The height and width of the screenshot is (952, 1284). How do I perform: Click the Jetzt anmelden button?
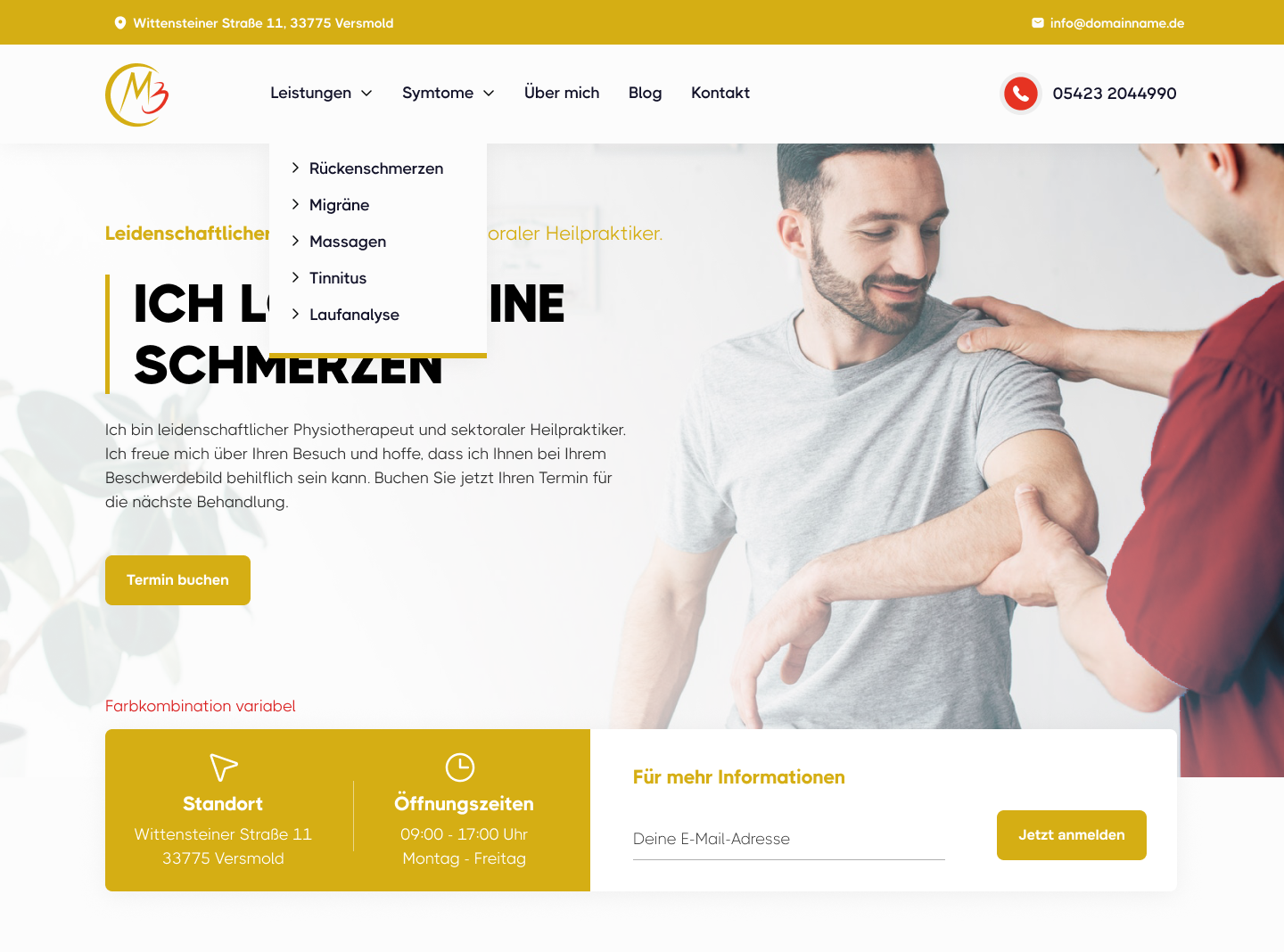tap(1072, 835)
